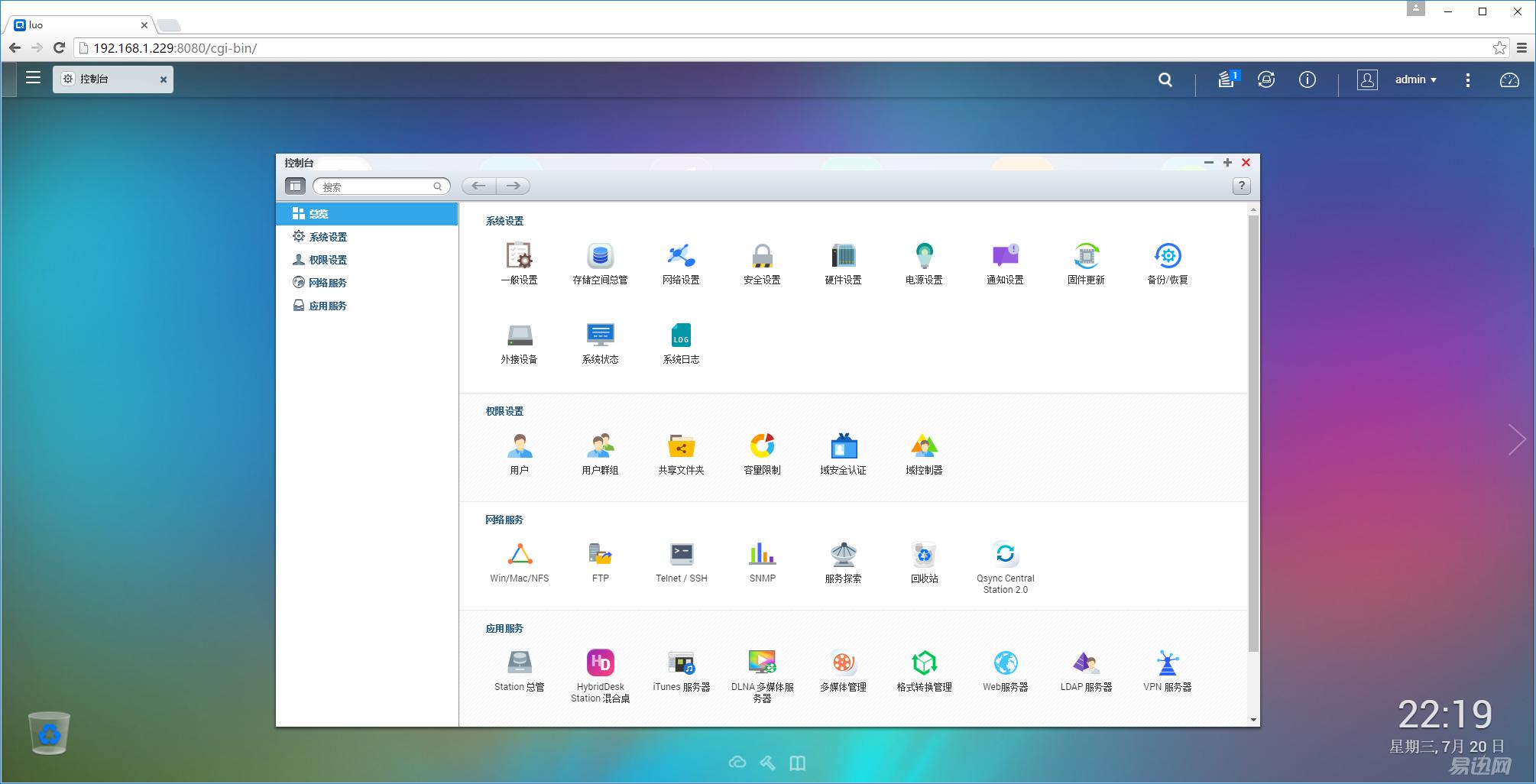Viewport: 1536px width, 784px height.
Task: Open event notifications info icon
Action: (x=1308, y=79)
